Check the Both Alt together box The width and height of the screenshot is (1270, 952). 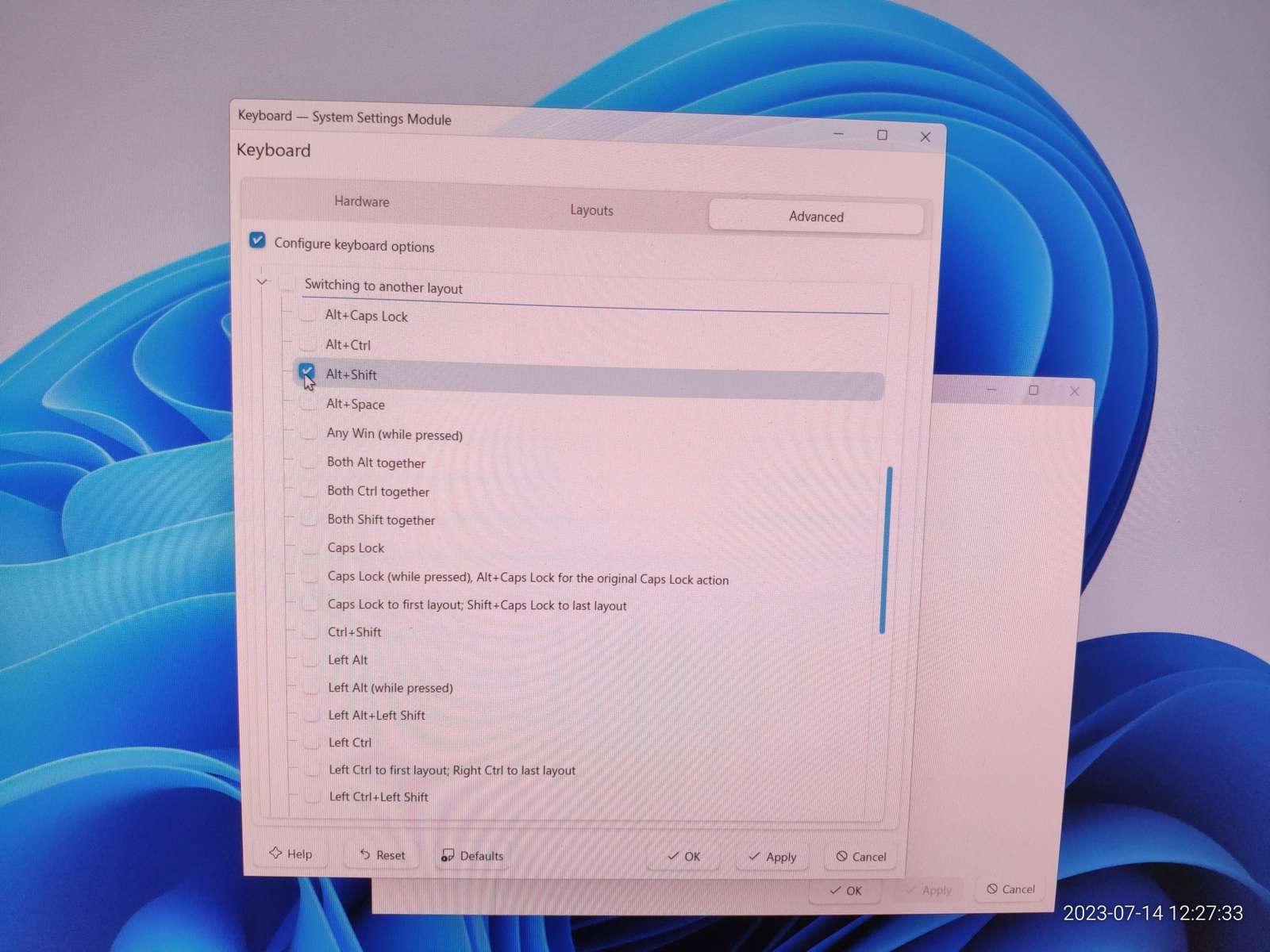[309, 461]
